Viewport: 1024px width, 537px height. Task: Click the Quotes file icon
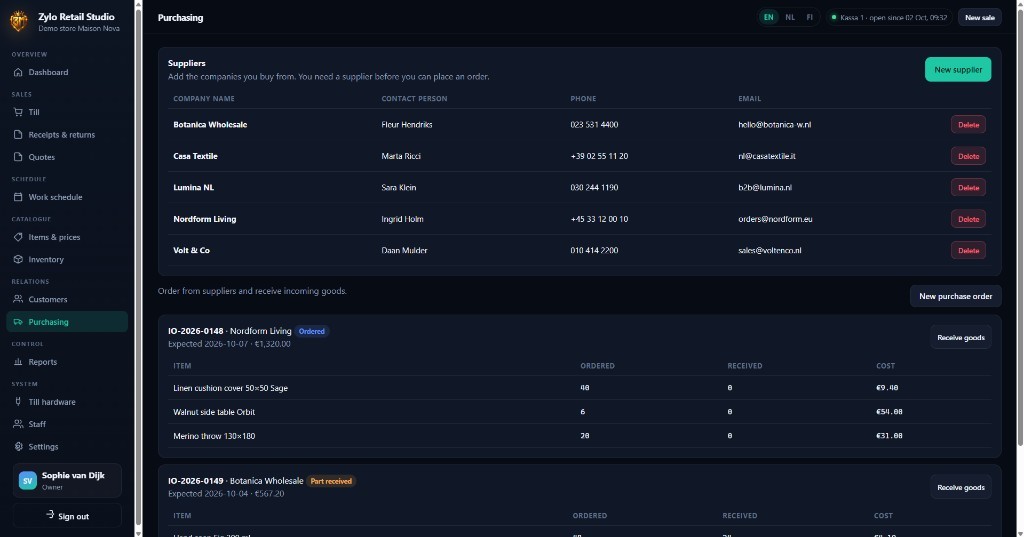pos(18,157)
